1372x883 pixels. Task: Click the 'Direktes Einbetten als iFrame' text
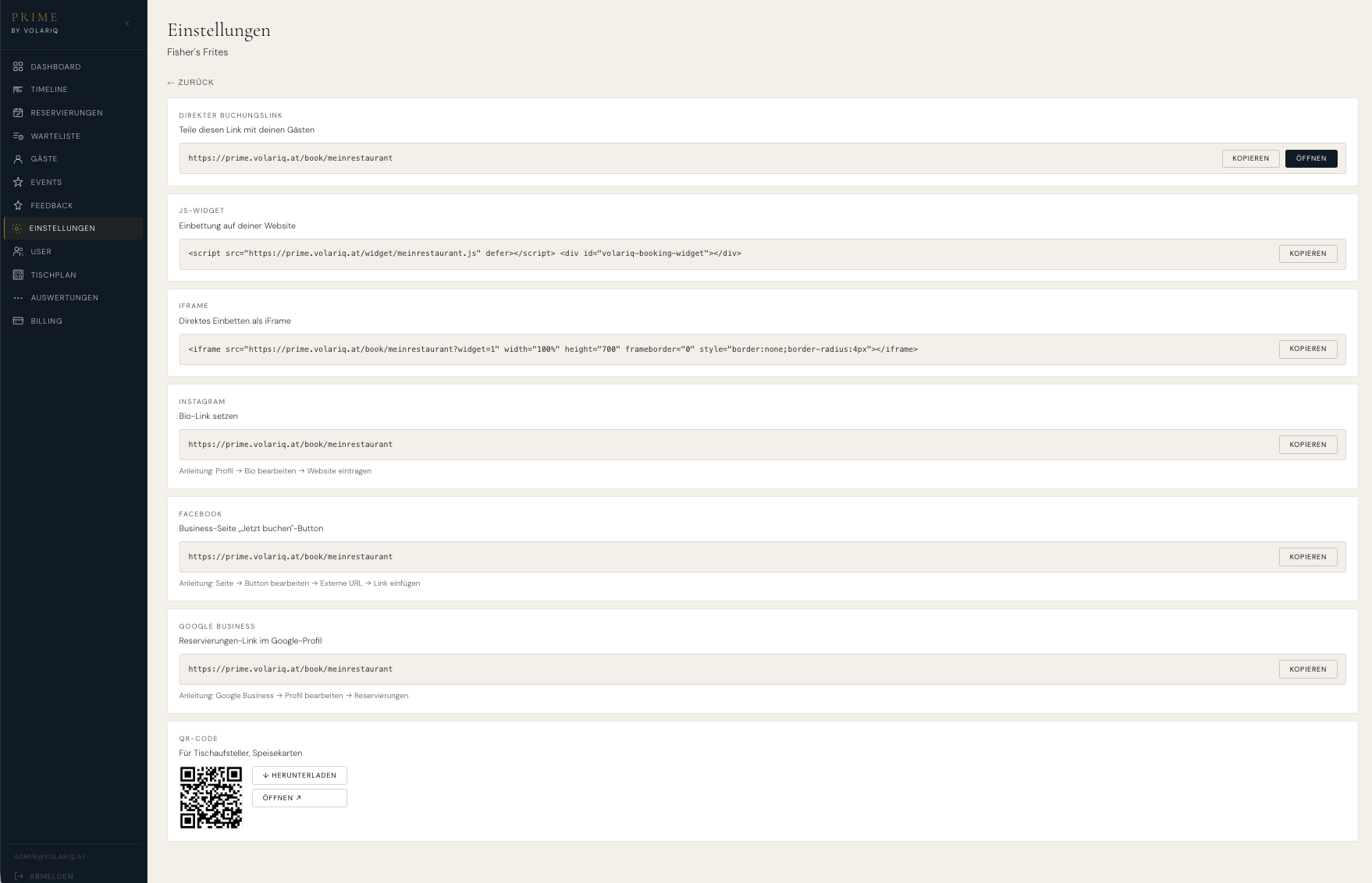coord(235,321)
